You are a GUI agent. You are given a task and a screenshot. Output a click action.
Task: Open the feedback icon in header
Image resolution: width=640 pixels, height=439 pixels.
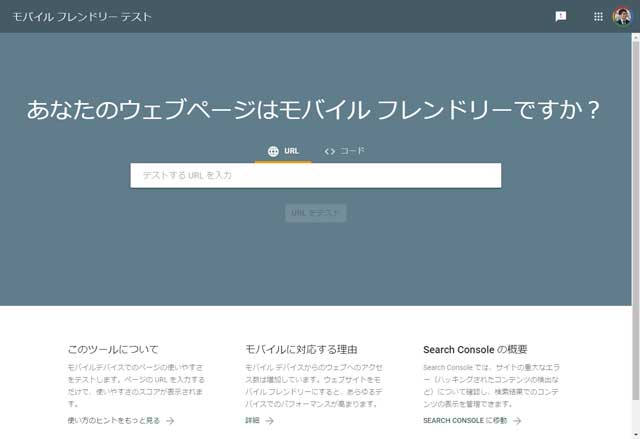click(x=561, y=16)
